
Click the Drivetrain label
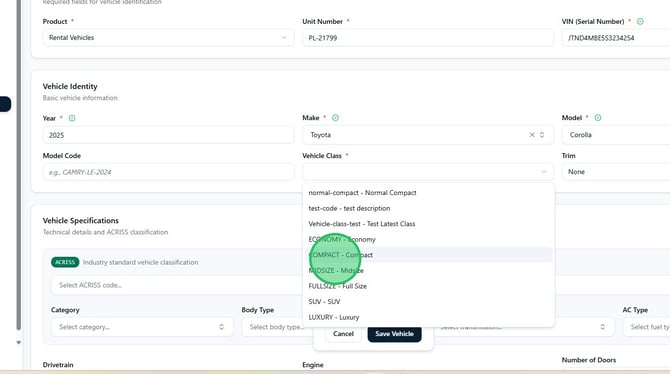click(58, 365)
